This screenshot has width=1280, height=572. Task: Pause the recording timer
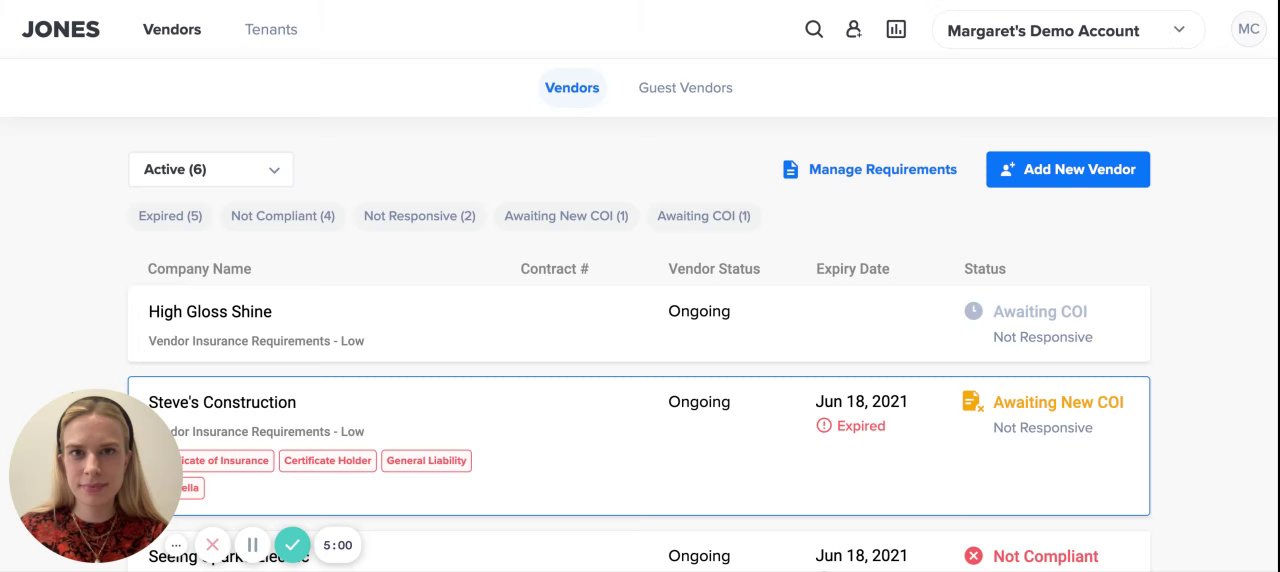click(x=253, y=545)
